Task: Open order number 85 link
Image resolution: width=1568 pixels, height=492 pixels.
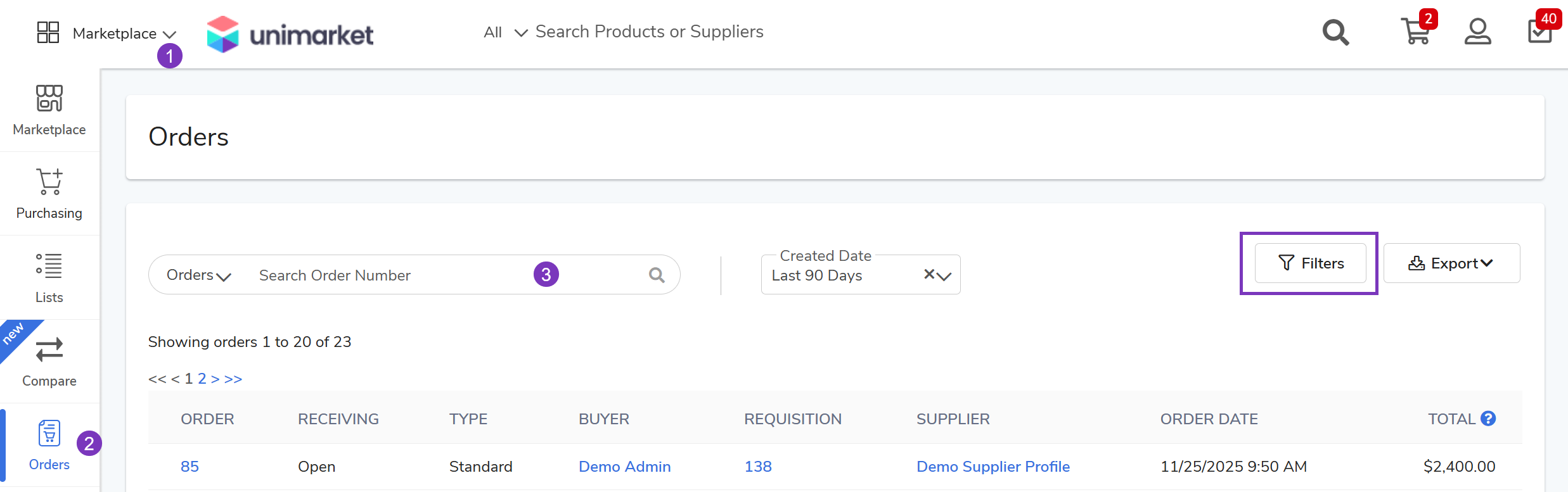Action: (x=190, y=467)
